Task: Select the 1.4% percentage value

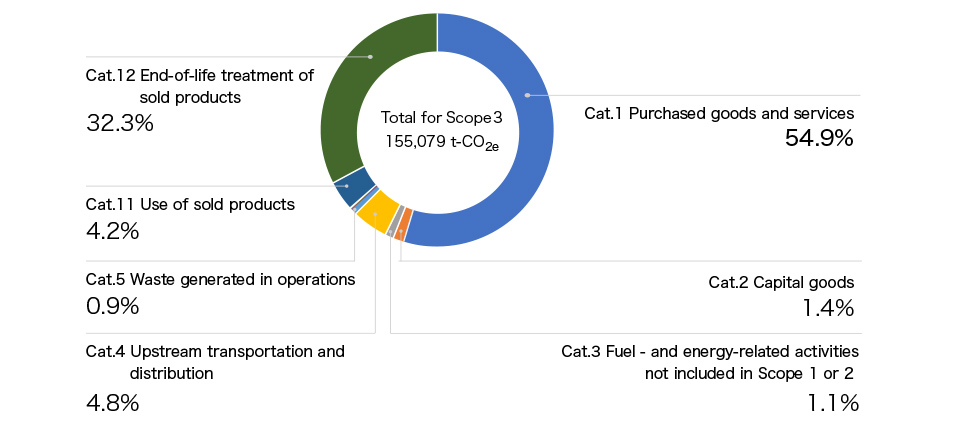Action: click(x=828, y=308)
